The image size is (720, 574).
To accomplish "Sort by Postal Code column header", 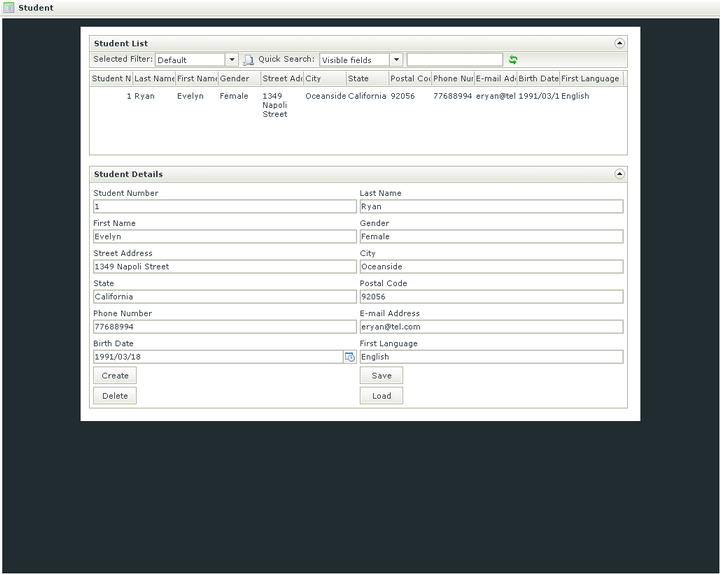I will (x=410, y=79).
